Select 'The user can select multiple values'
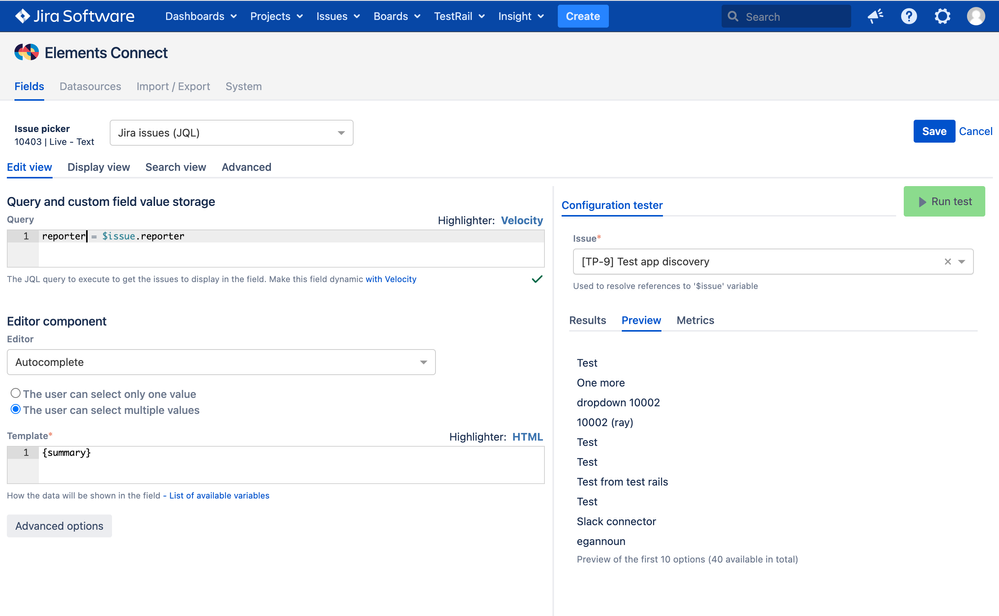999x616 pixels. (x=16, y=410)
